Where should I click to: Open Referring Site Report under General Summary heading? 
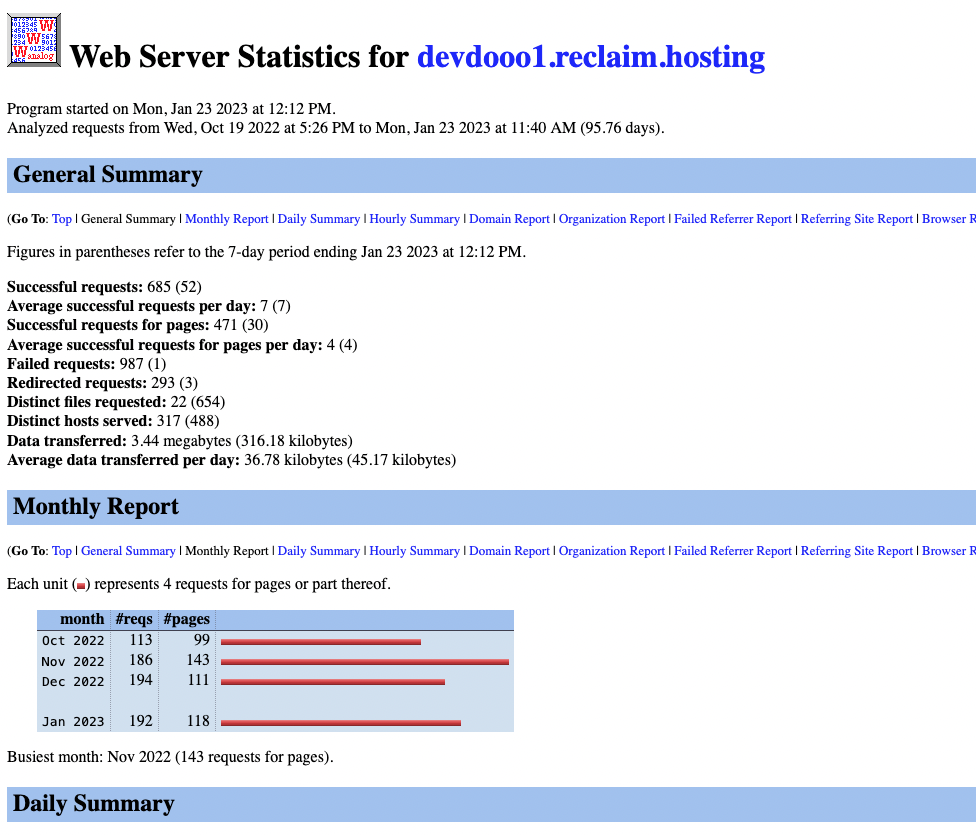click(x=856, y=219)
